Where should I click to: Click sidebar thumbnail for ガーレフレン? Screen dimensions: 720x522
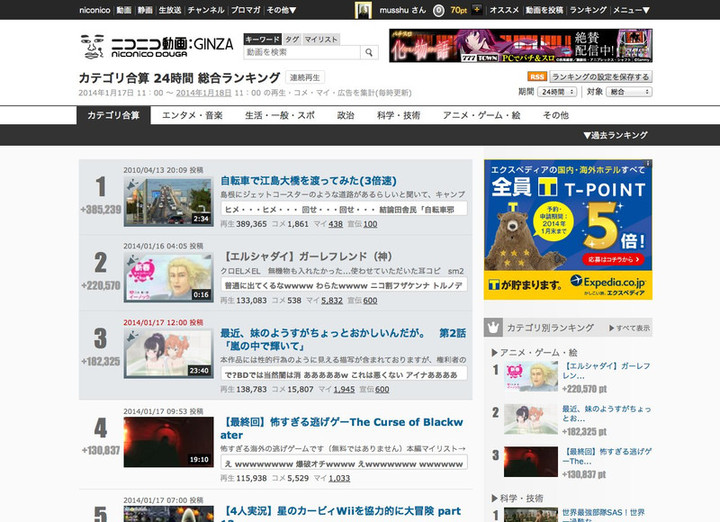(x=531, y=376)
